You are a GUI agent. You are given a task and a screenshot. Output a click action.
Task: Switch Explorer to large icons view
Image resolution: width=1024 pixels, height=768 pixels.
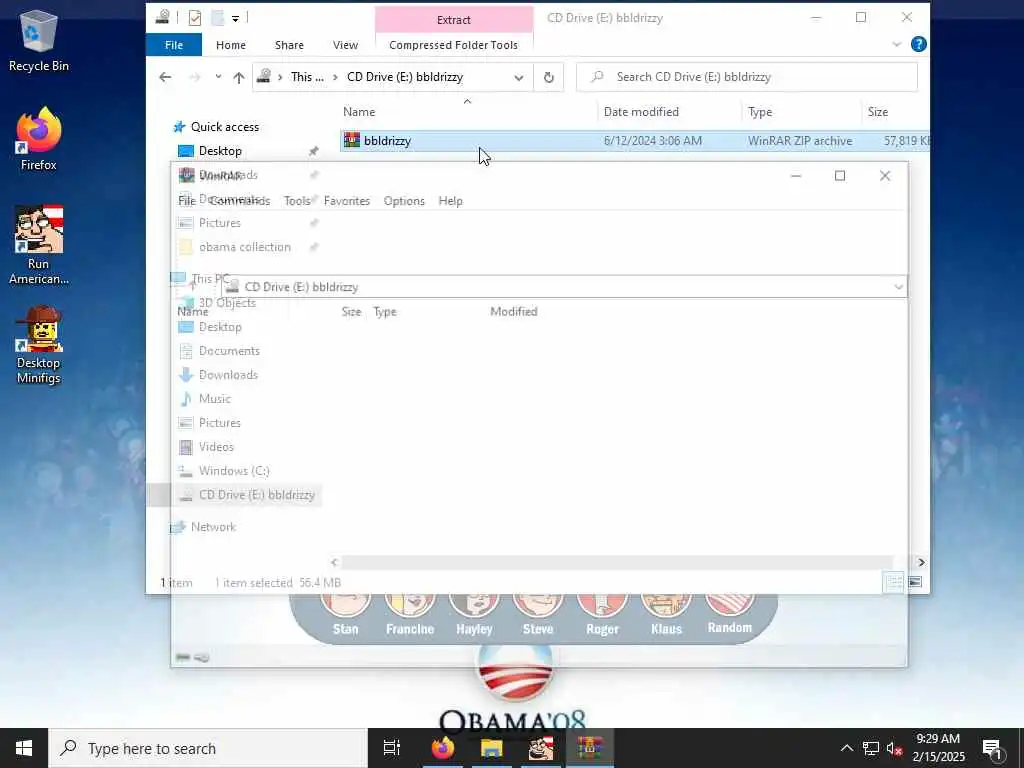pos(916,582)
